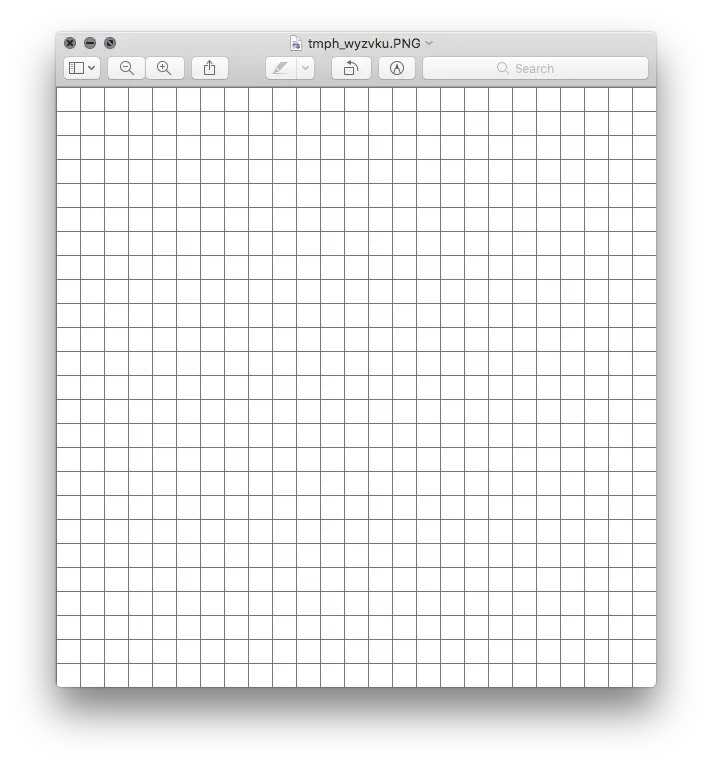Rotate the image with Rotate button
The image size is (712, 767).
(x=351, y=68)
